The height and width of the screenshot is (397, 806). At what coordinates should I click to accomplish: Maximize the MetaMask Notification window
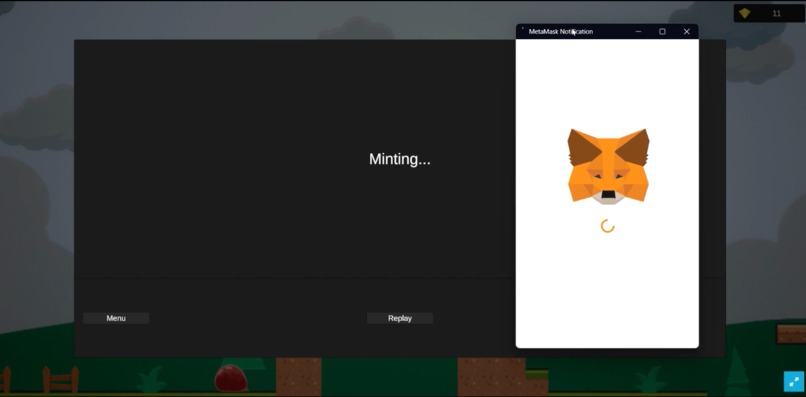pos(663,31)
